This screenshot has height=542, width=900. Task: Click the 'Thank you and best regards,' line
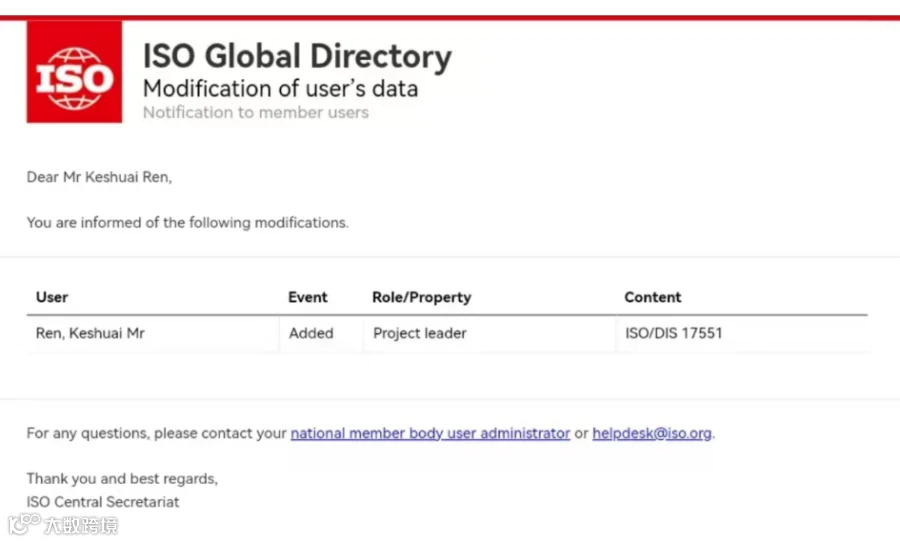(x=122, y=479)
